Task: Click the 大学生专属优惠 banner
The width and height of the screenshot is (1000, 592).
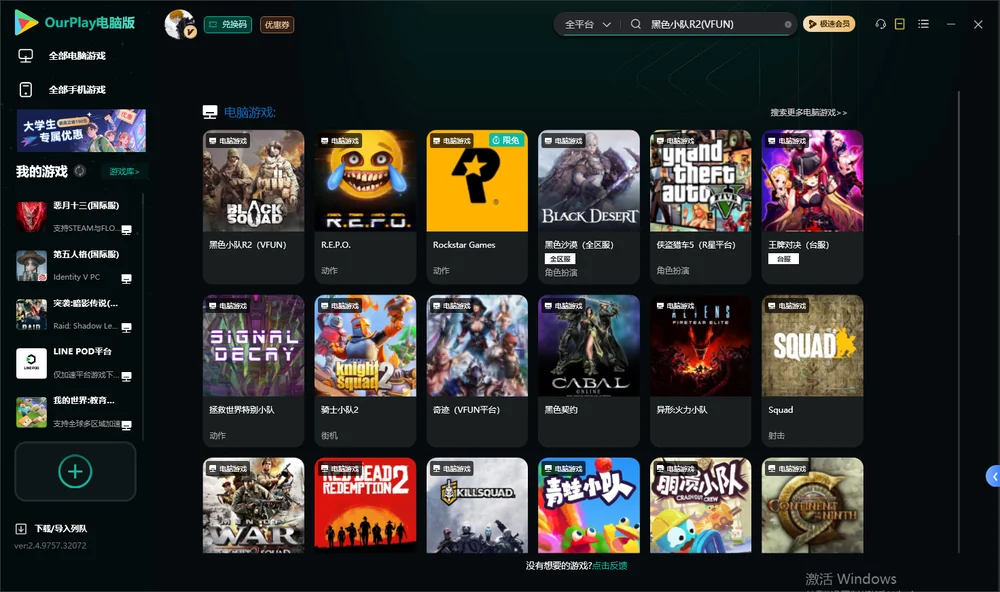Action: pyautogui.click(x=82, y=131)
